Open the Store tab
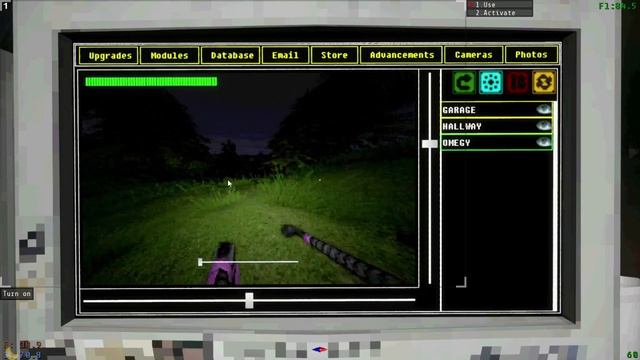This screenshot has height=360, width=640. [x=334, y=55]
